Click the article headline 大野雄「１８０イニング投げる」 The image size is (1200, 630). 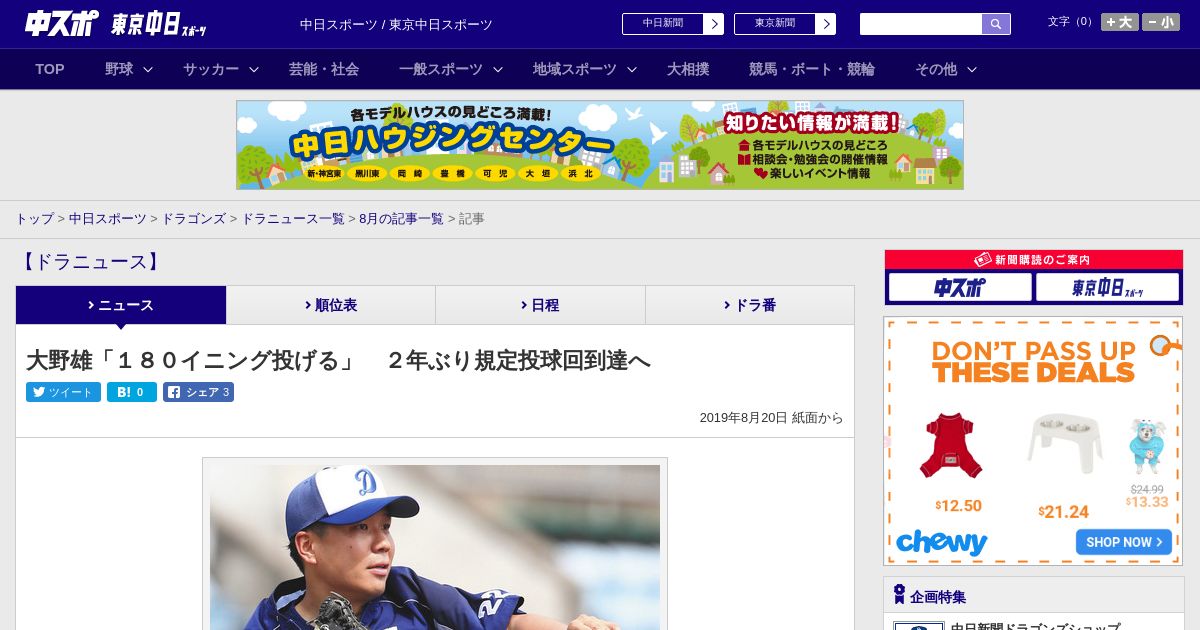click(x=339, y=360)
